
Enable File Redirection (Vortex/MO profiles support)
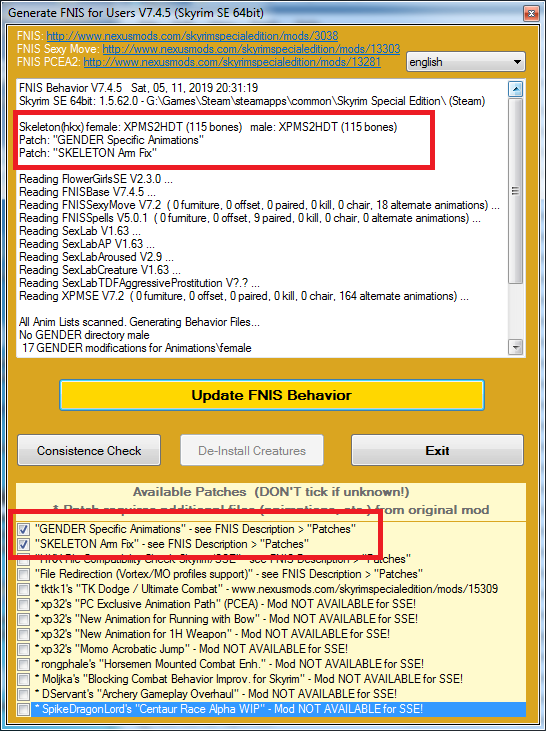pos(23,574)
